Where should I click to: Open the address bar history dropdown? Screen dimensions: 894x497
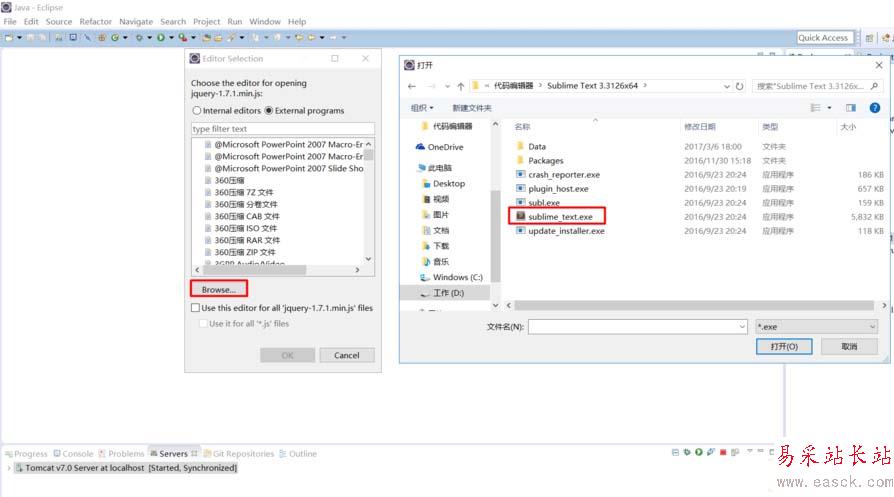(727, 86)
